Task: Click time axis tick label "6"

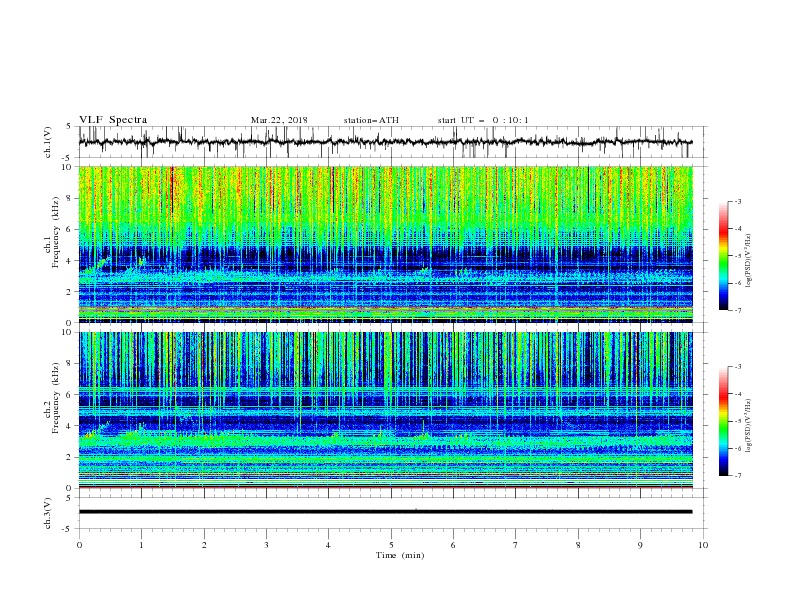Action: tap(454, 545)
